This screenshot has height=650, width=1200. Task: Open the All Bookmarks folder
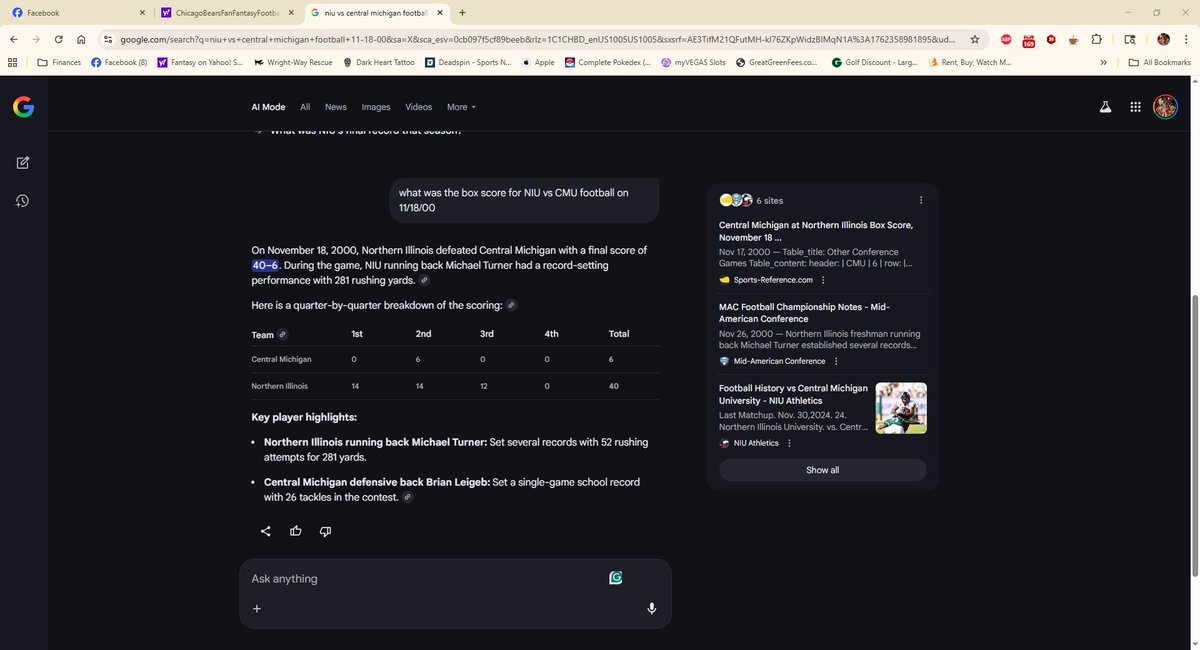click(x=1160, y=62)
